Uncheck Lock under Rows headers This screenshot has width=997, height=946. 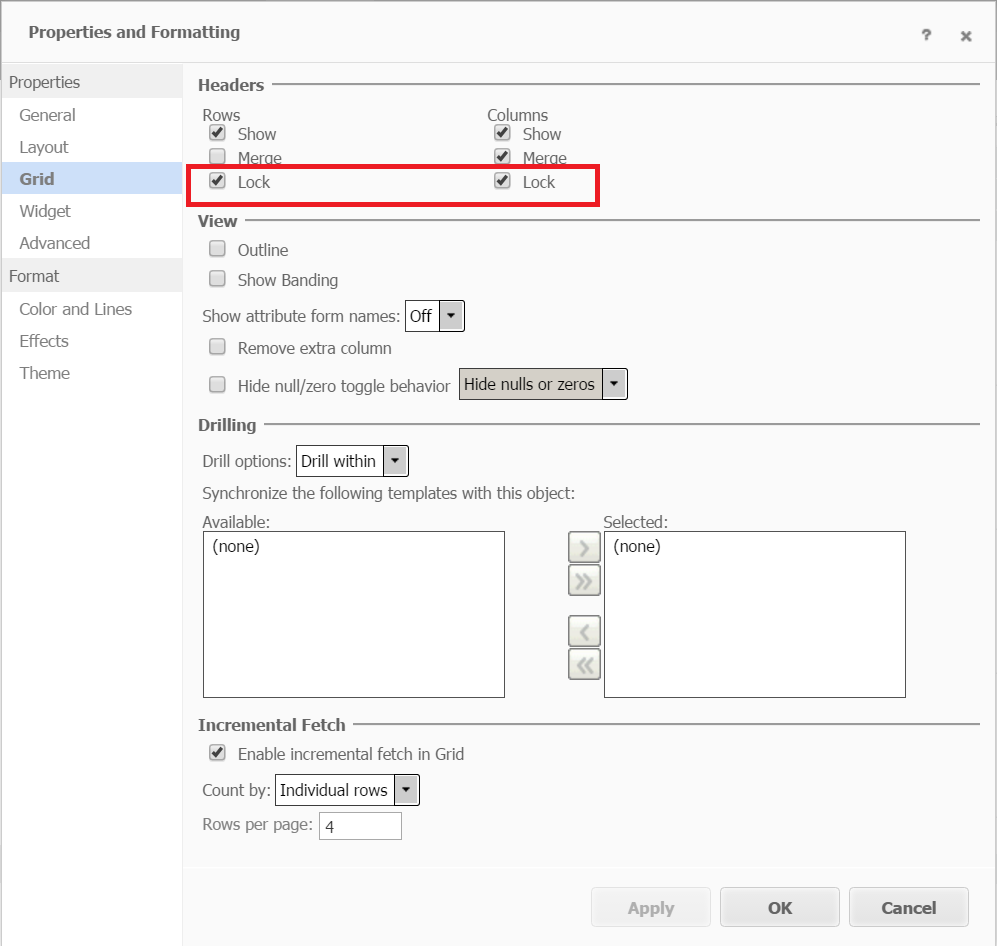coord(217,180)
